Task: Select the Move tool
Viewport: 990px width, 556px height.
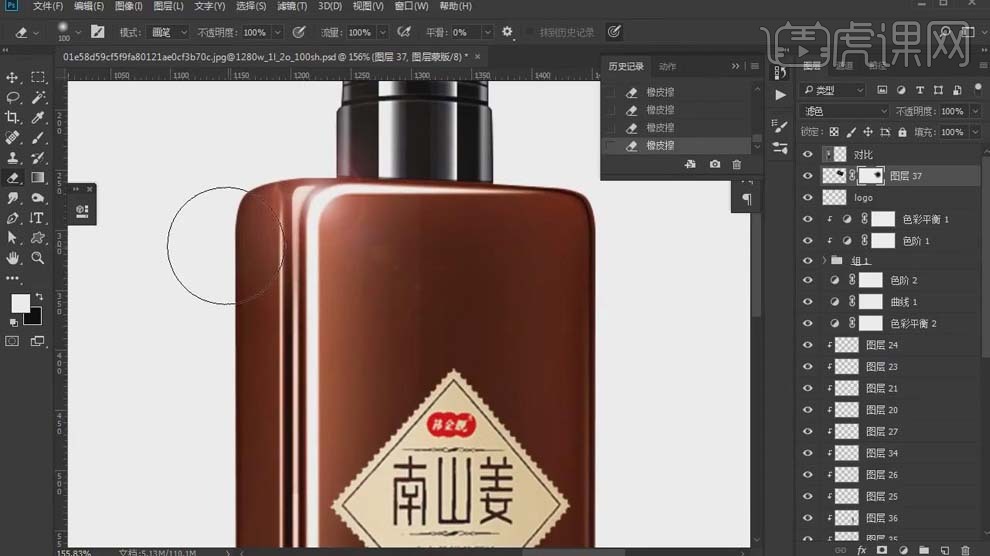Action: [12, 78]
